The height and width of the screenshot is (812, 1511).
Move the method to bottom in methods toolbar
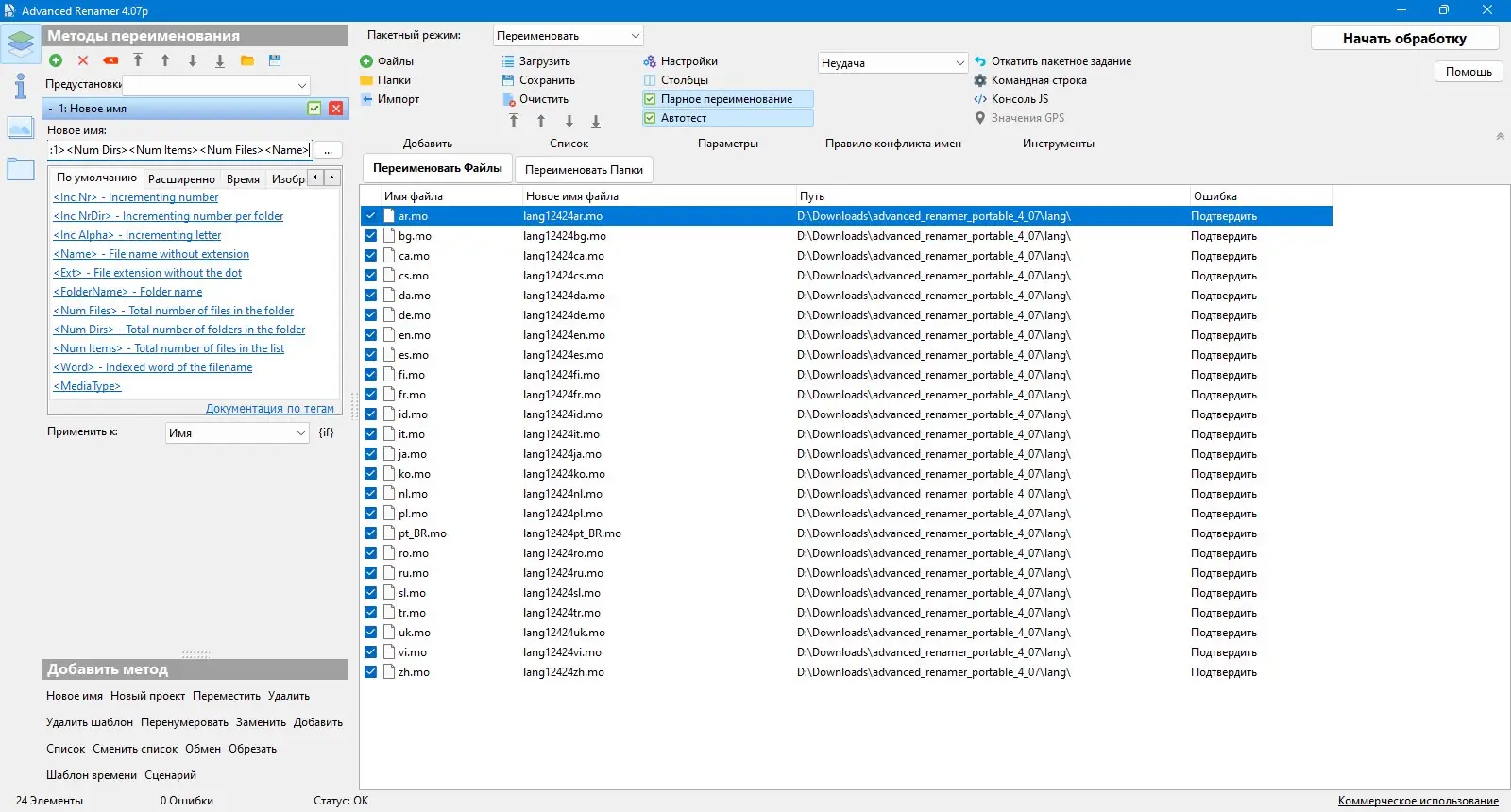[220, 60]
